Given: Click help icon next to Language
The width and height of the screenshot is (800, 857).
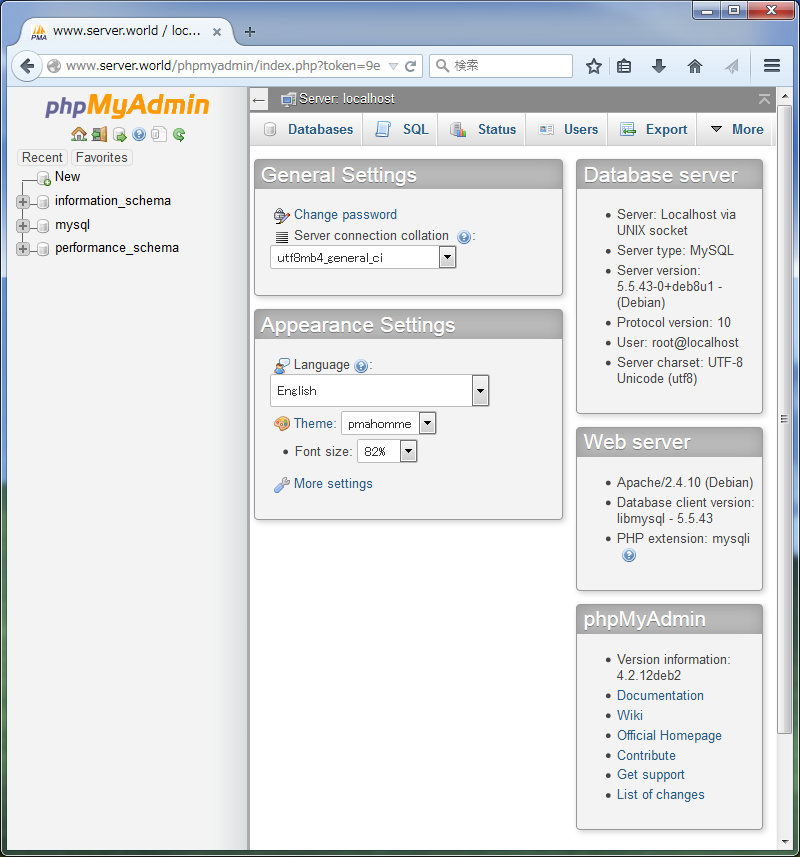Looking at the screenshot, I should [361, 366].
